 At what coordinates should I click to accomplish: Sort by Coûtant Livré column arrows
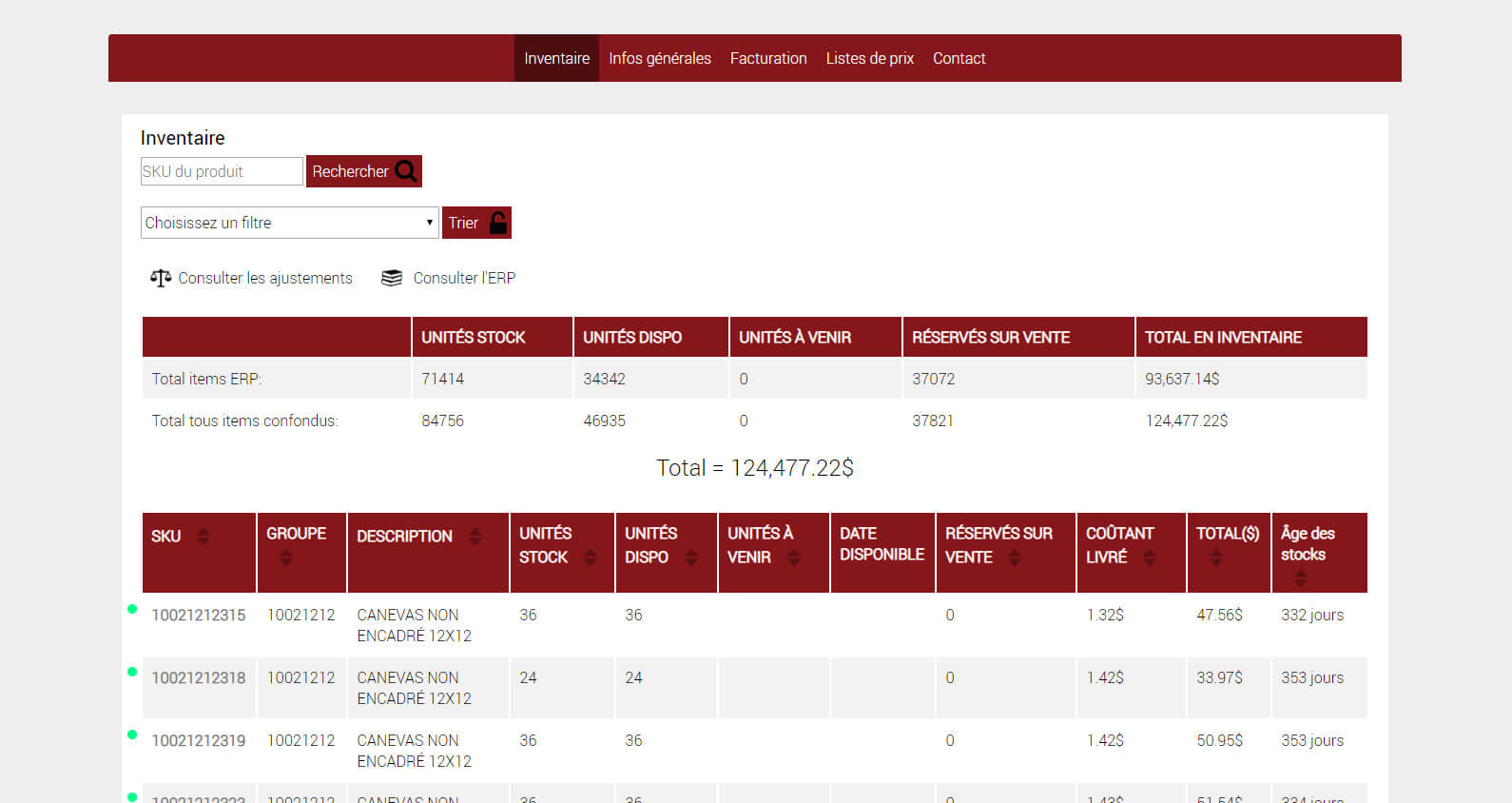pyautogui.click(x=1150, y=558)
